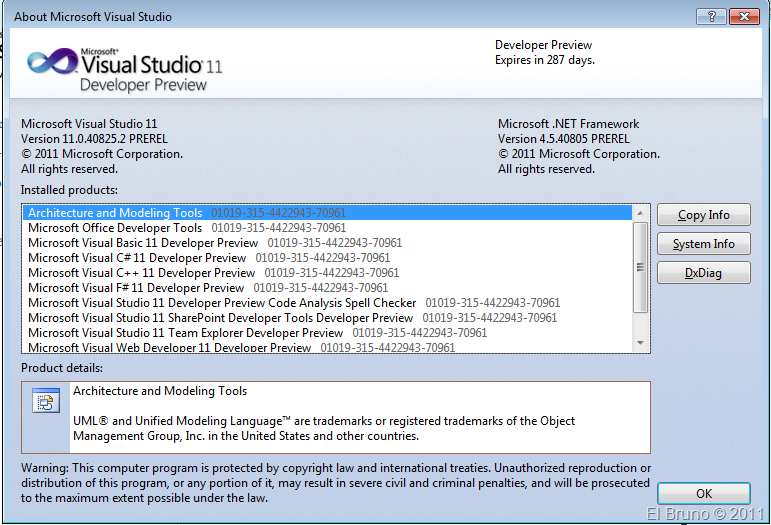
Task: Pick Microsoft Visual C++ 11 Developer Preview
Action: tap(141, 273)
